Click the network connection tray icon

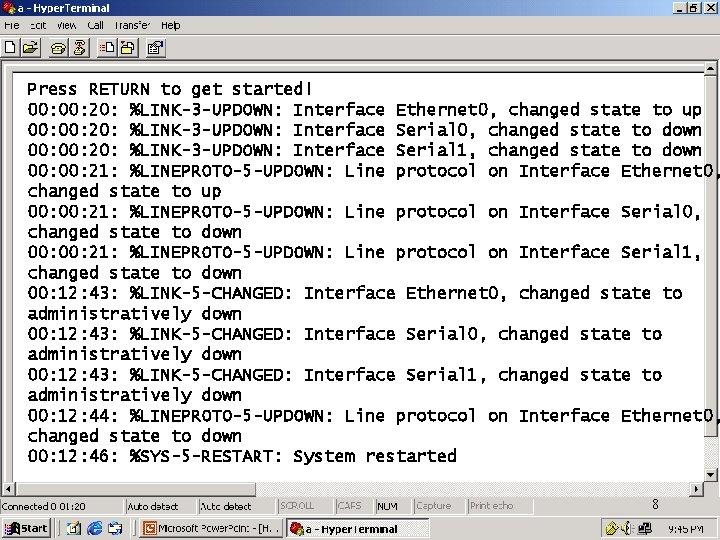click(644, 529)
